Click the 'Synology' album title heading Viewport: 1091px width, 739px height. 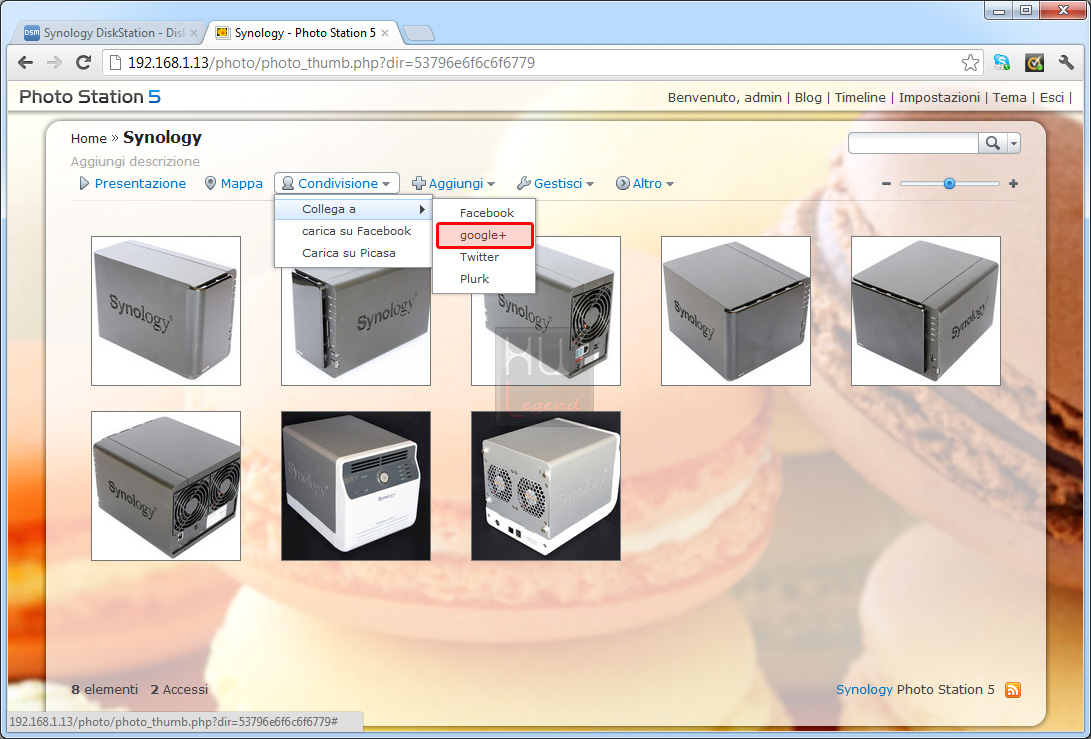[162, 138]
